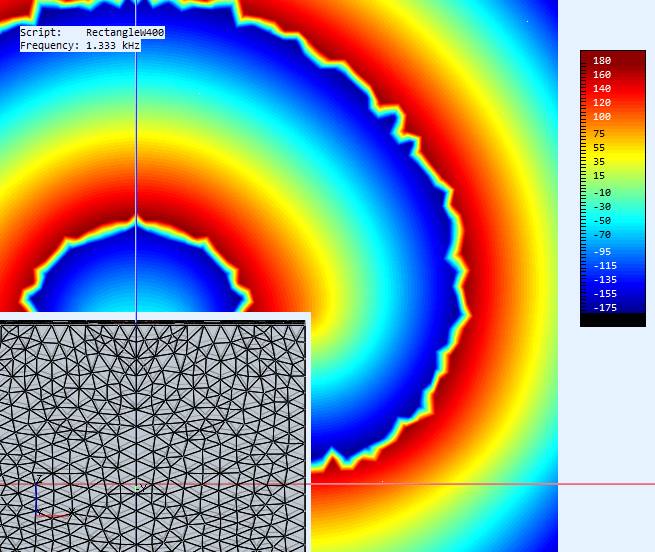Viewport: 655px width, 552px height.
Task: Click the 180 value on color legend
Action: (x=602, y=61)
